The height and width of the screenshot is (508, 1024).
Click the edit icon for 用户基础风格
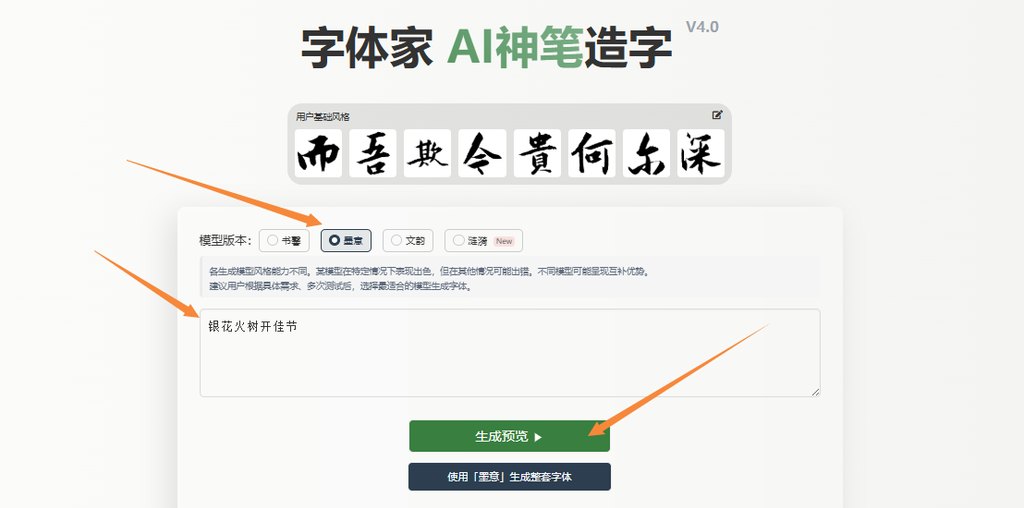click(717, 115)
